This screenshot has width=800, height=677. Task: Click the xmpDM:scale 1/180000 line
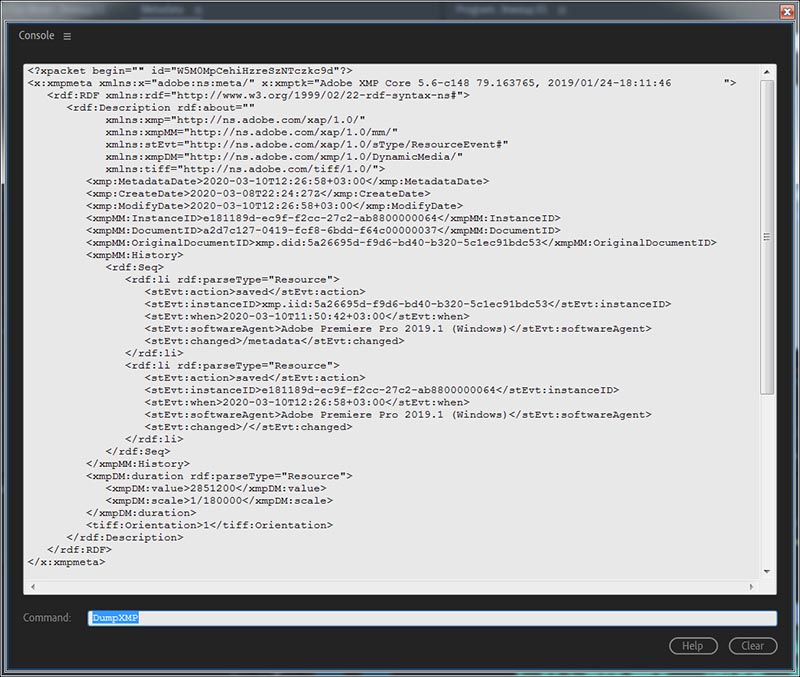coord(219,500)
